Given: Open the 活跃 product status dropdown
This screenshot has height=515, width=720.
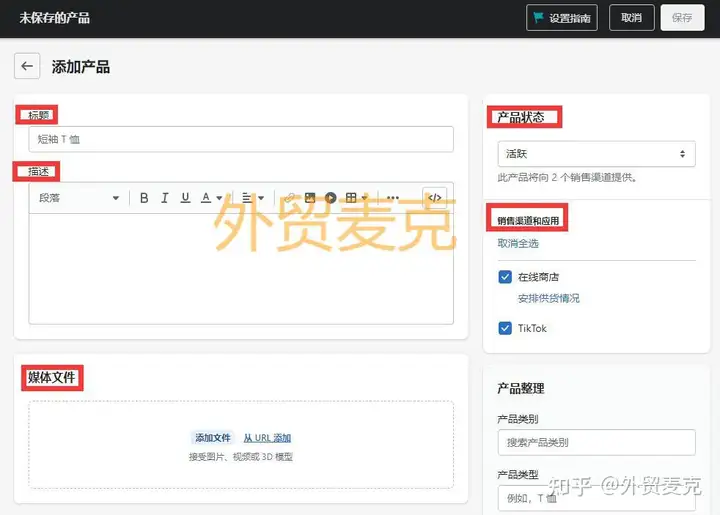Looking at the screenshot, I should click(x=596, y=154).
